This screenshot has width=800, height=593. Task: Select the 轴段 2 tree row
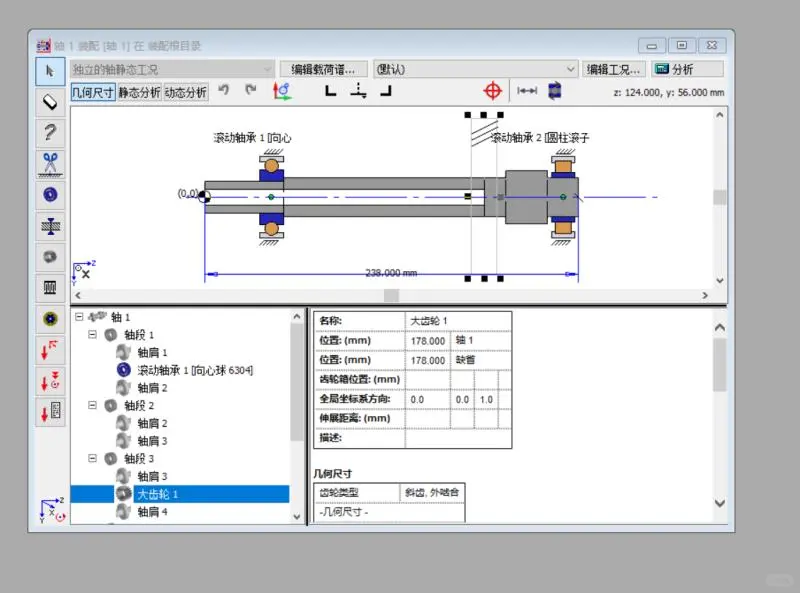[x=139, y=406]
